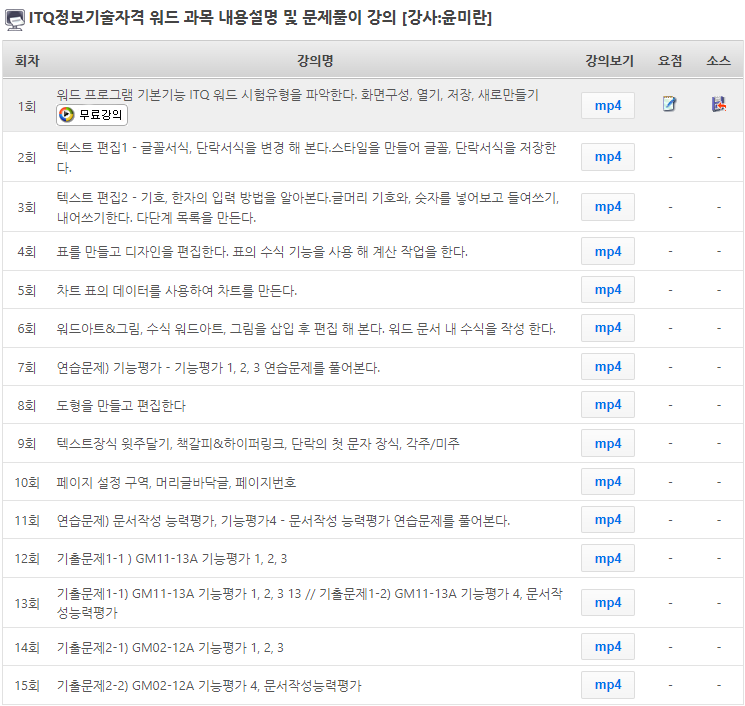Click lecture title 연습문제) 기능평가 - 기능평가 1, 2, 3
The image size is (745, 706).
tap(218, 368)
